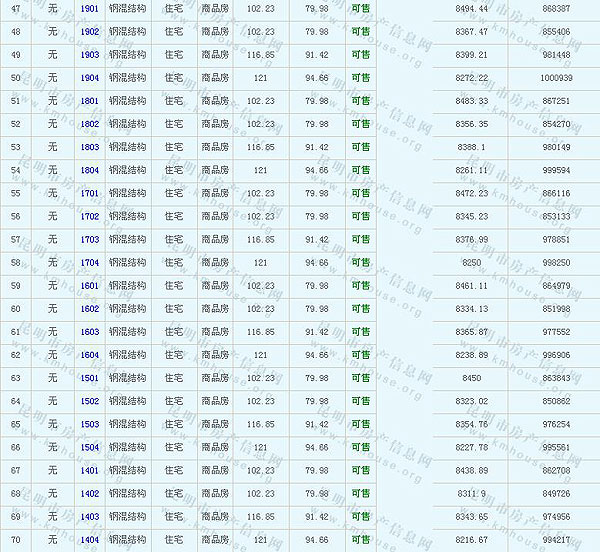Open room 1401 link
Image resolution: width=600 pixels, height=552 pixels.
[90, 470]
